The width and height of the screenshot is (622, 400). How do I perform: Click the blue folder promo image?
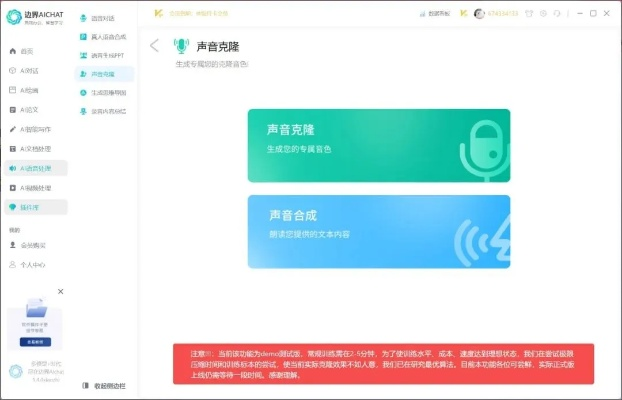[36, 308]
